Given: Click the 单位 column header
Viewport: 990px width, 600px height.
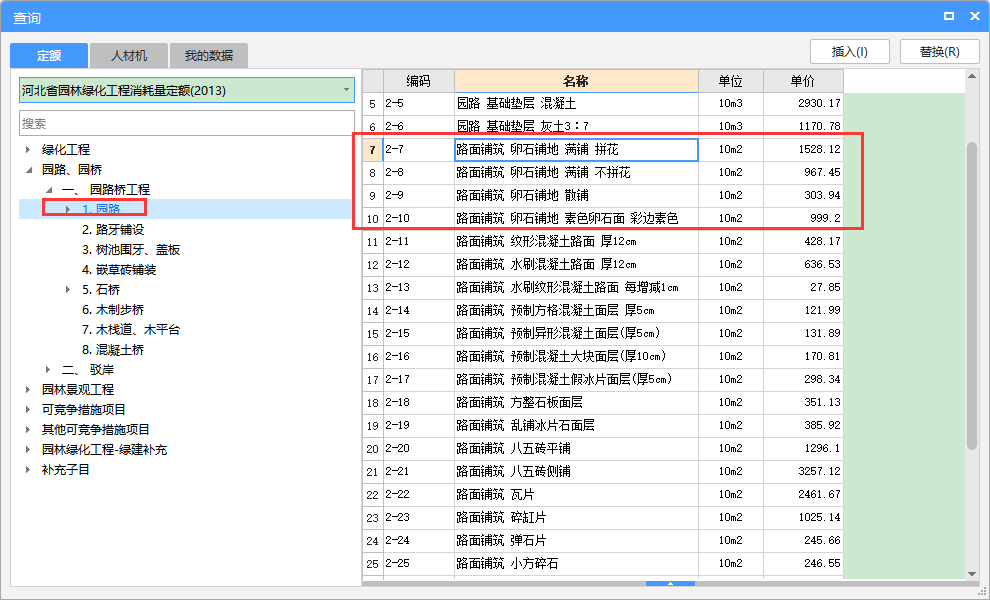Looking at the screenshot, I should pyautogui.click(x=731, y=81).
